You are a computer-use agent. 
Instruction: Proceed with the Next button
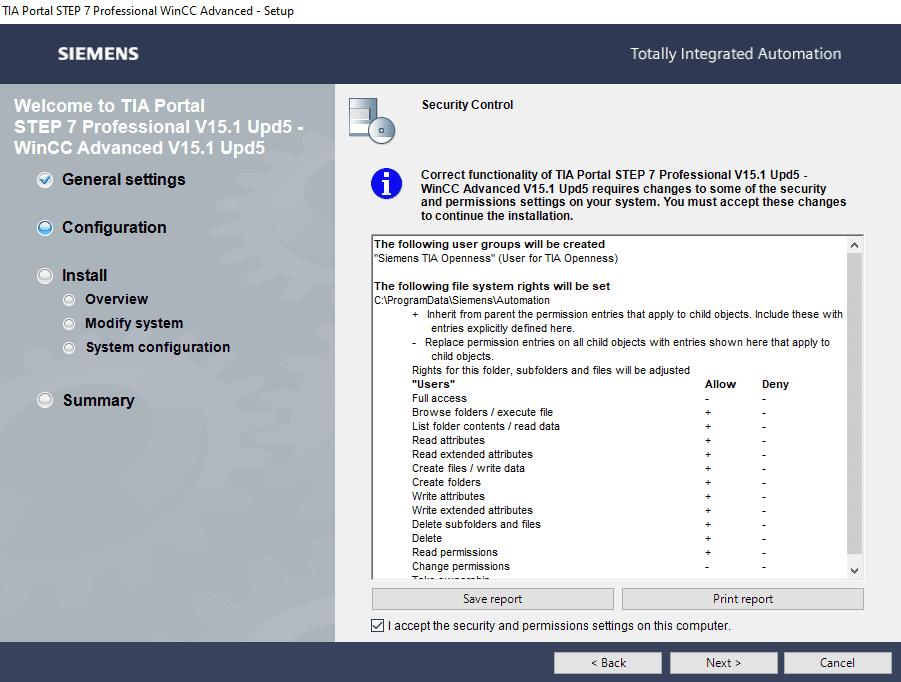pos(723,662)
